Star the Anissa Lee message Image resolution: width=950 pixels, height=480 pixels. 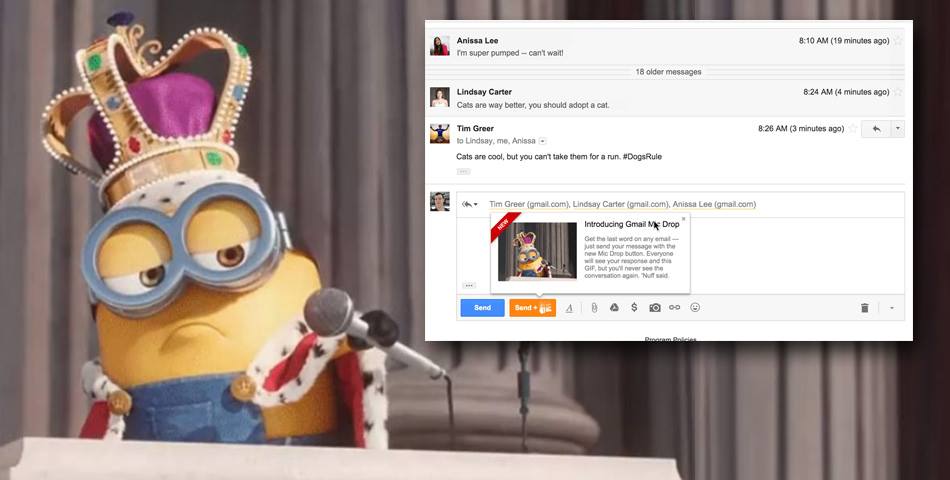click(x=898, y=41)
